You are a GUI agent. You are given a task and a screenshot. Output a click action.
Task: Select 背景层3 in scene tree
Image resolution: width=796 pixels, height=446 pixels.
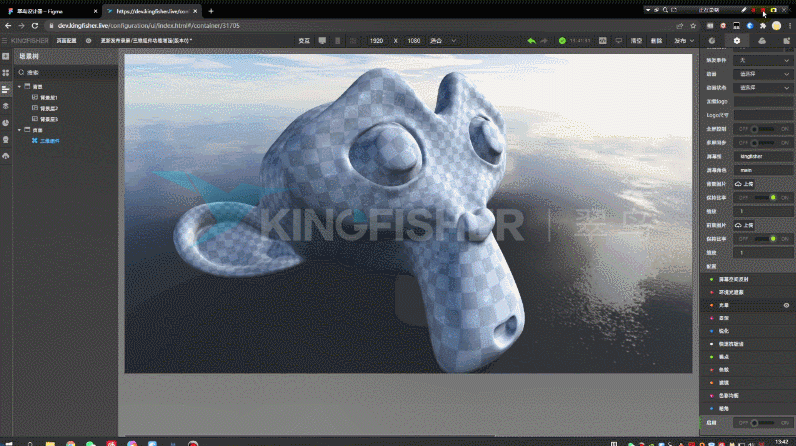pyautogui.click(x=49, y=119)
